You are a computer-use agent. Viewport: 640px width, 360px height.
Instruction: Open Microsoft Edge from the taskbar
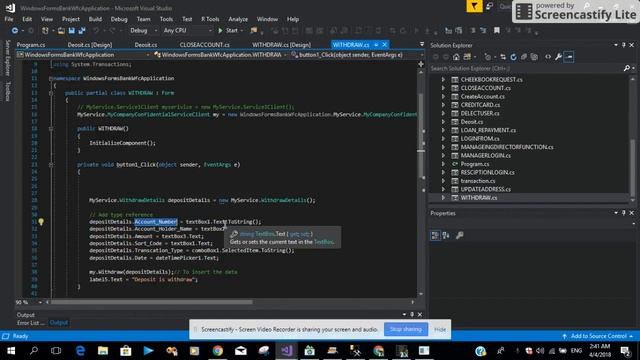pyautogui.click(x=80, y=351)
